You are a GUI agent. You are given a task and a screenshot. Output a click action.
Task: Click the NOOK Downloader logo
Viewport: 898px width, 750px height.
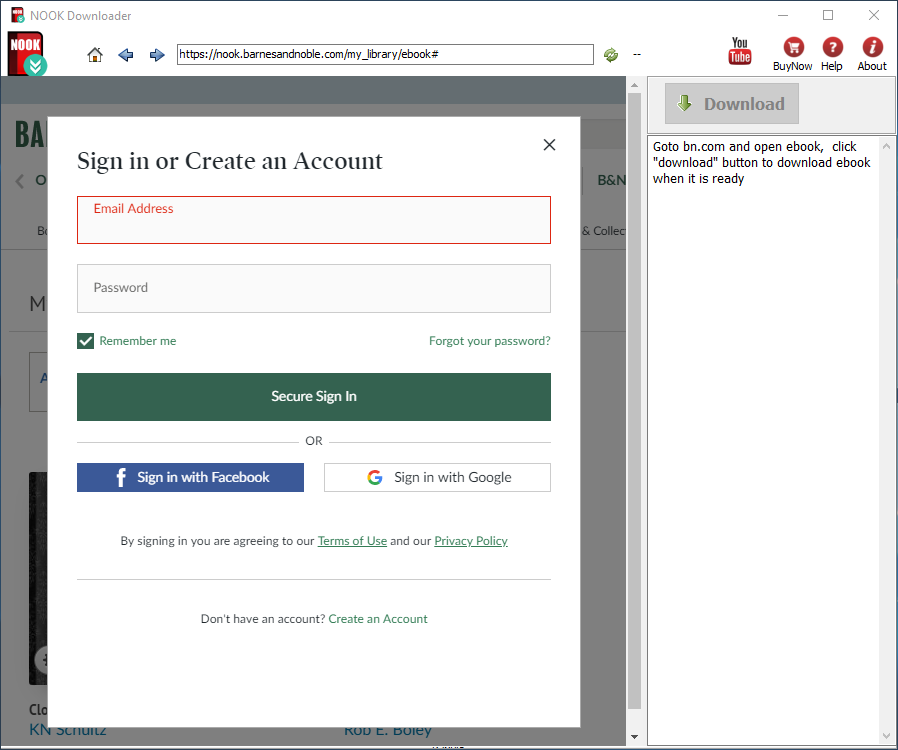click(27, 54)
